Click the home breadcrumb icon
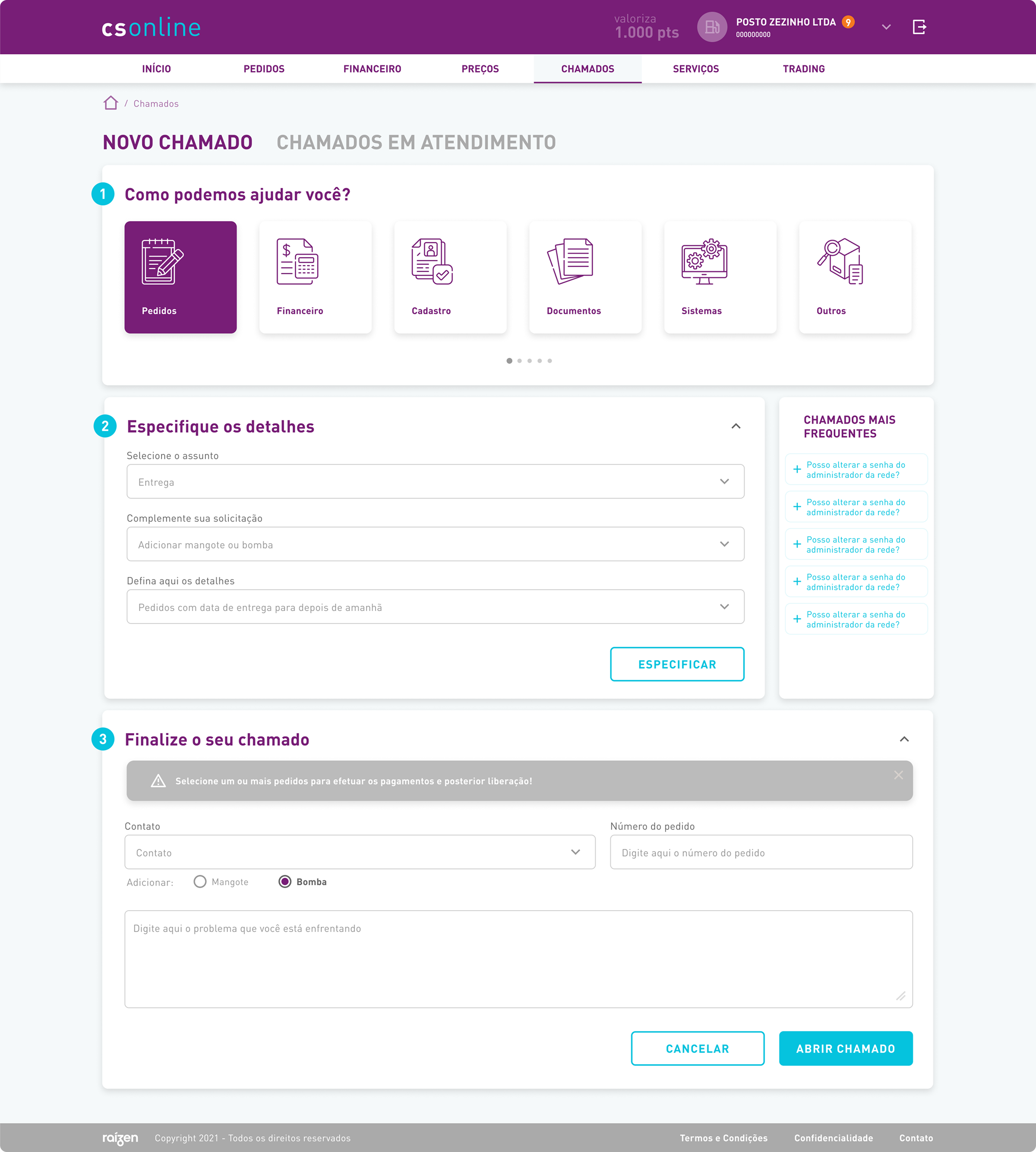This screenshot has width=1036, height=1152. pyautogui.click(x=111, y=103)
